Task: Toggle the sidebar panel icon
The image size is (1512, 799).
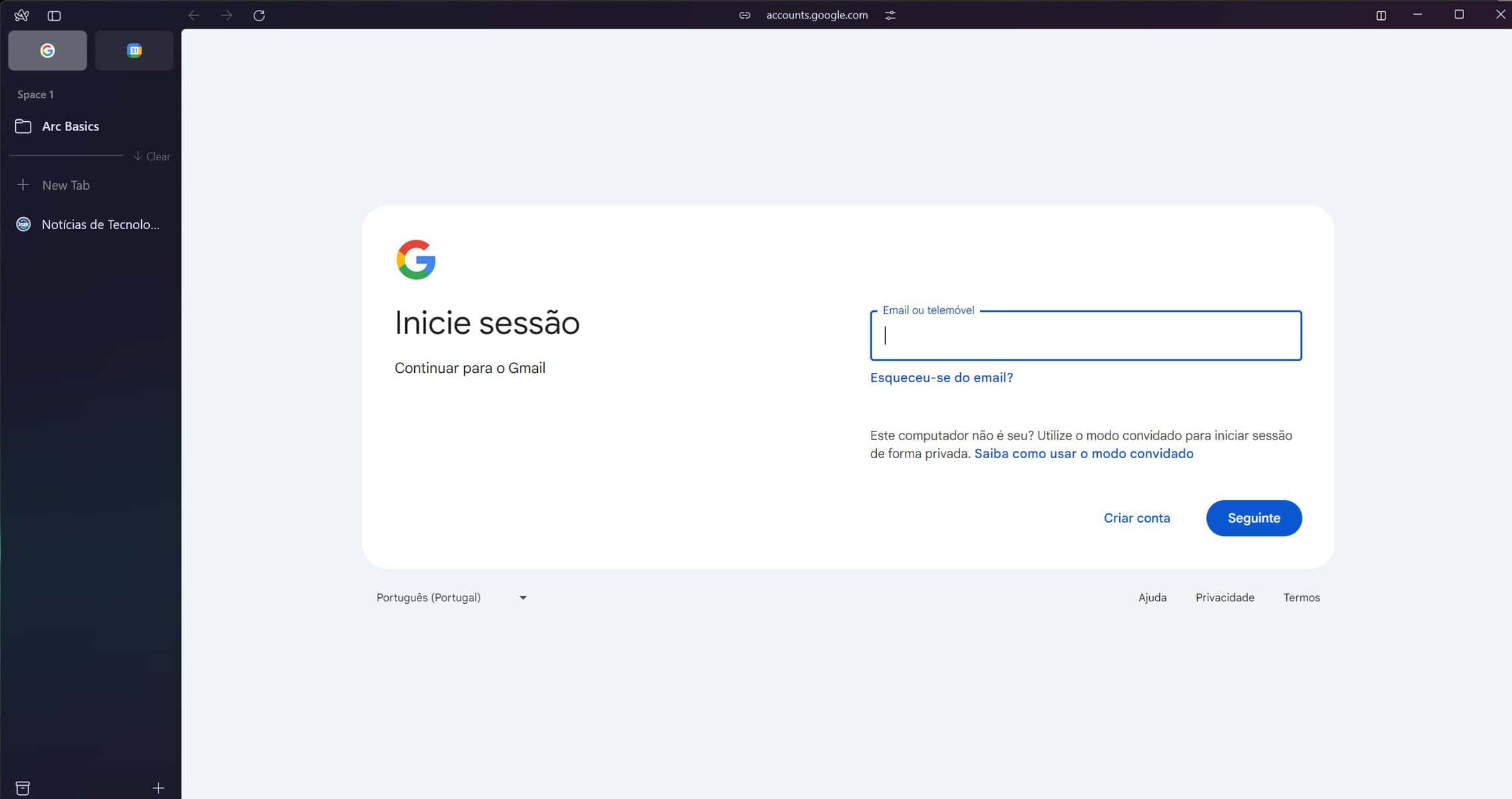Action: [x=55, y=15]
